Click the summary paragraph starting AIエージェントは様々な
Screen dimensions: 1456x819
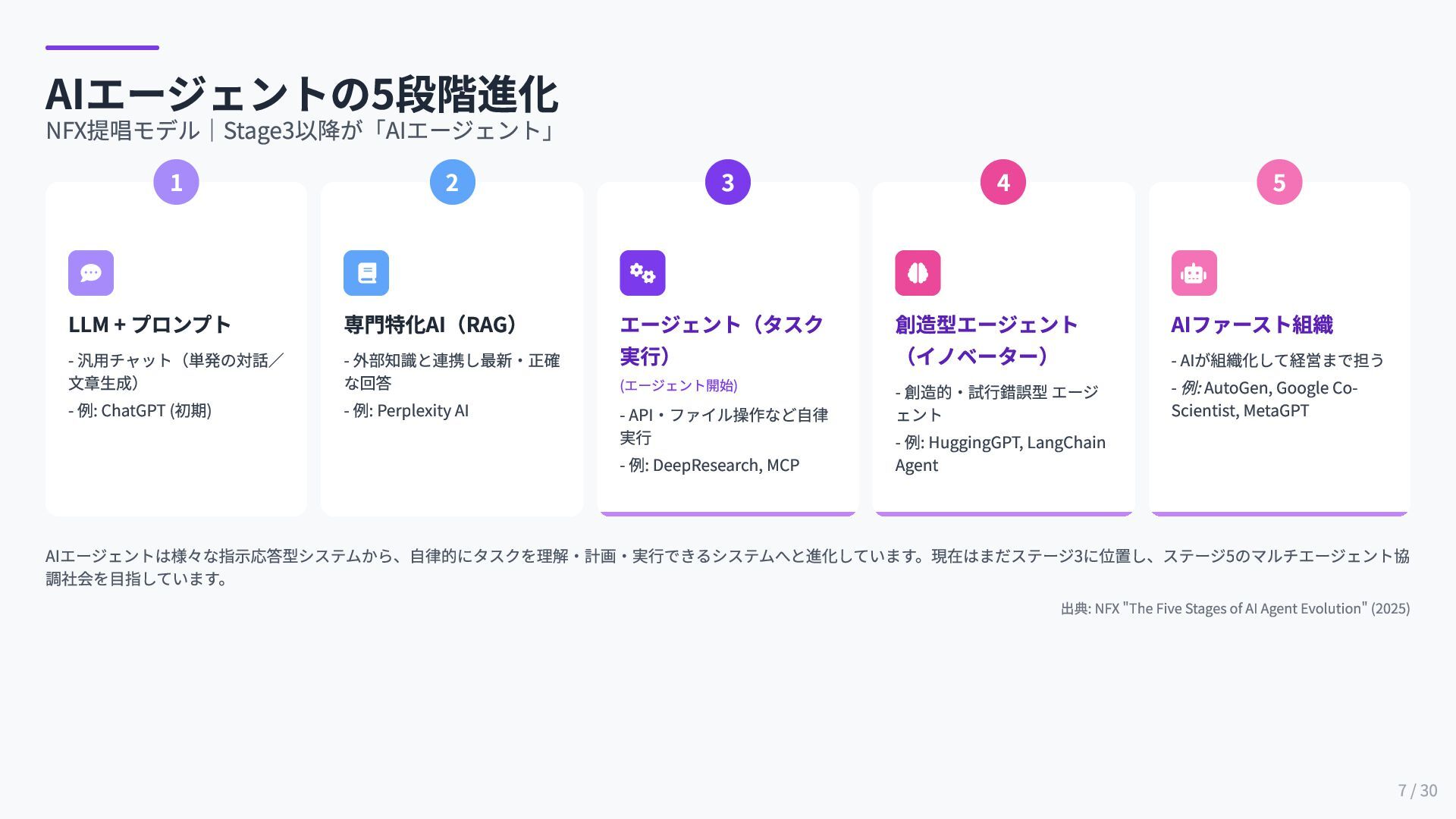727,567
